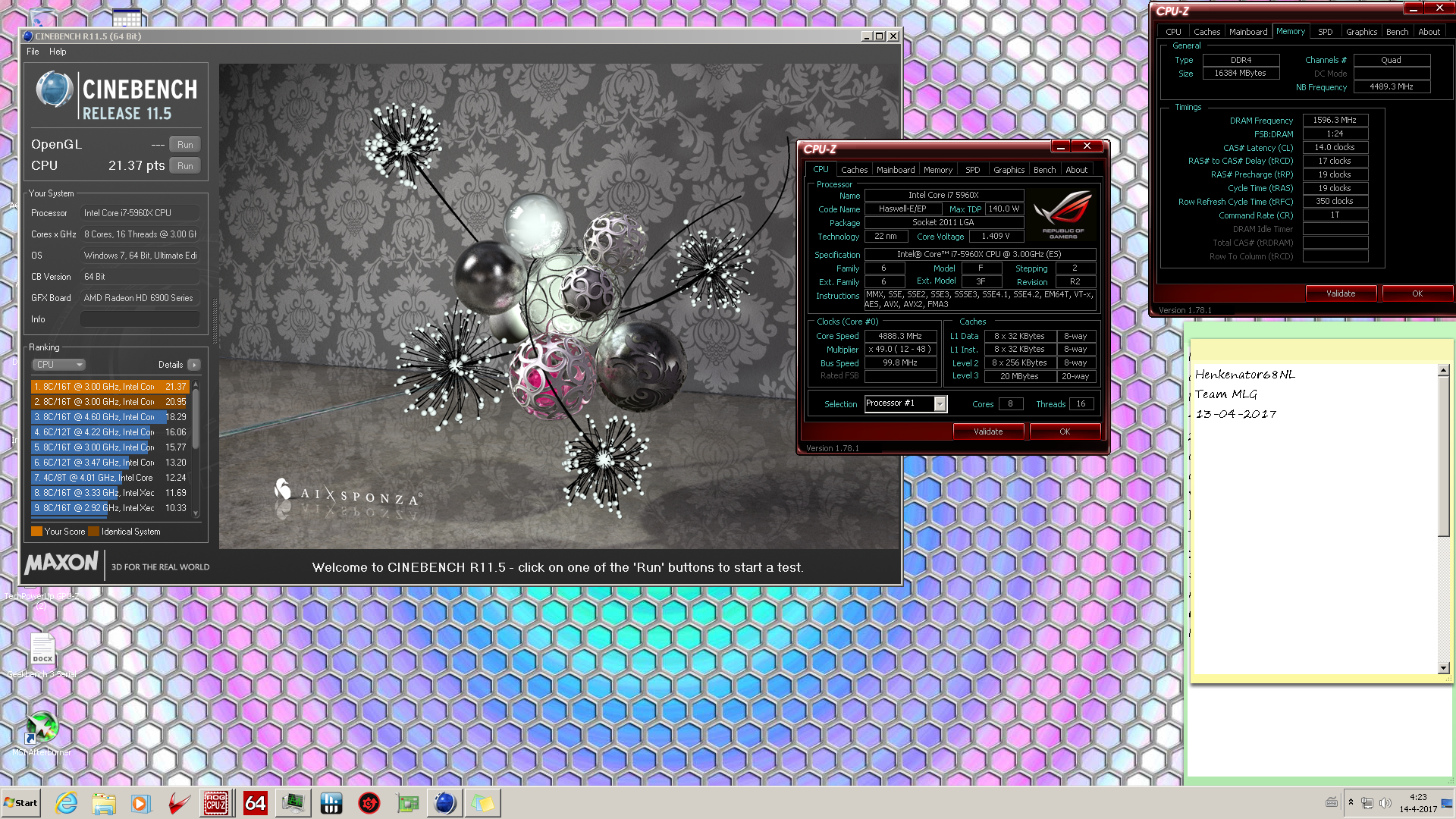Click the Cinebench sphere logo
This screenshot has width=1456, height=819.
pos(54,89)
